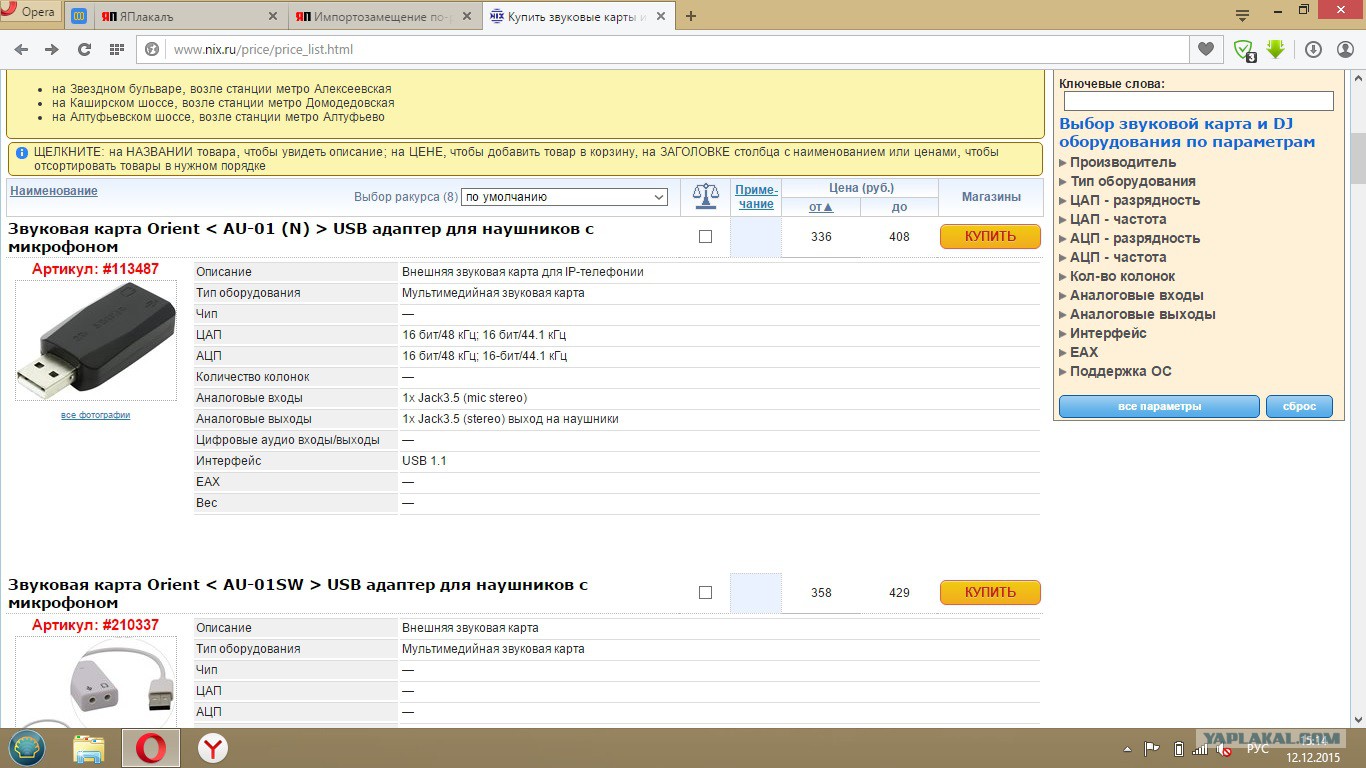This screenshot has width=1366, height=768.
Task: Add AU-01SW at price 358 to cart
Action: 821,593
